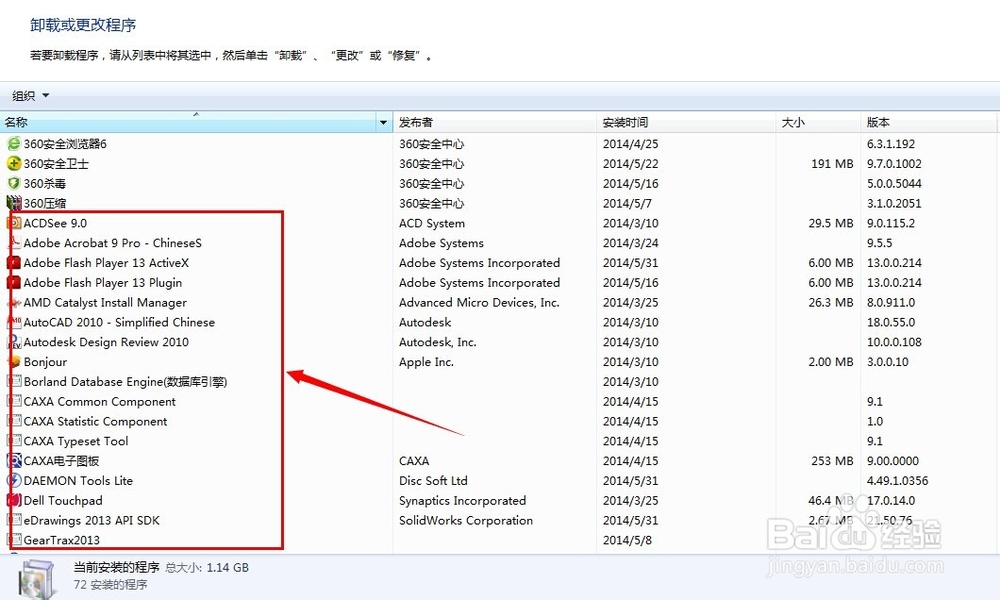Image resolution: width=1000 pixels, height=600 pixels.
Task: Click the 360压缩 archive icon
Action: [x=12, y=203]
